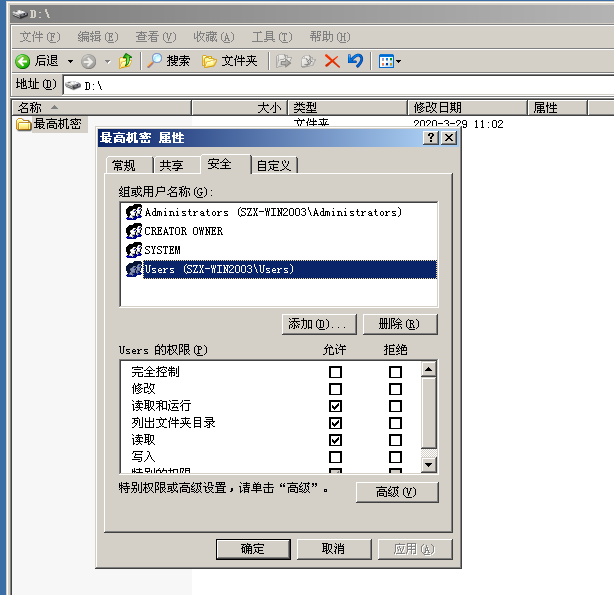Open the 帮助(H) menu

(330, 37)
